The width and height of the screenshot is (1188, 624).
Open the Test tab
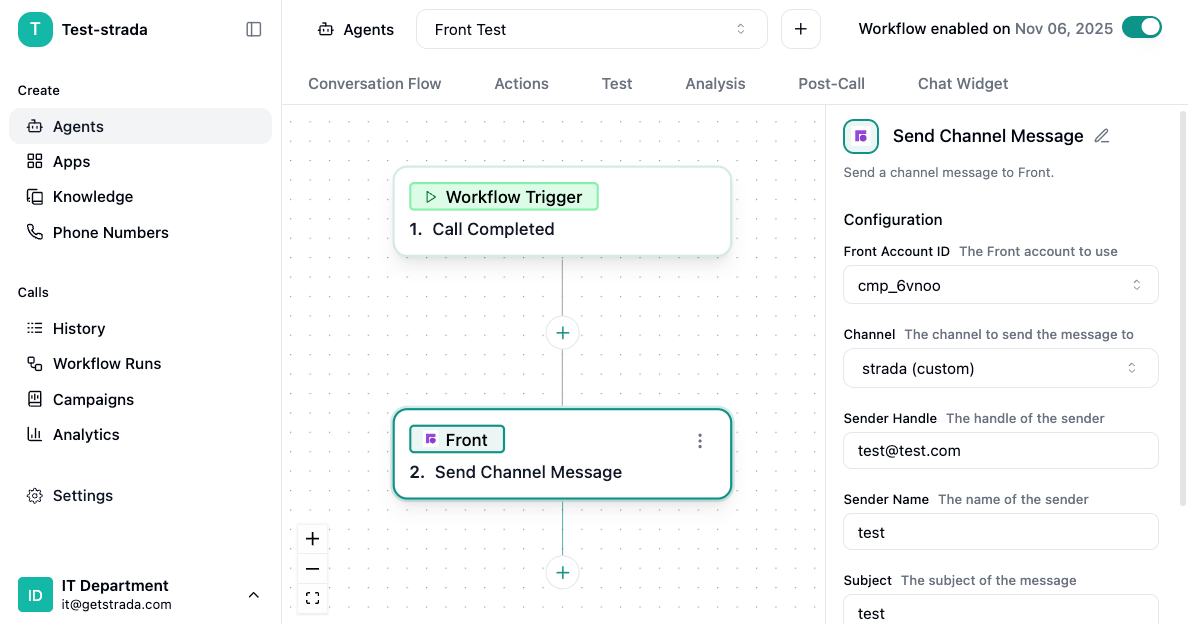click(617, 84)
